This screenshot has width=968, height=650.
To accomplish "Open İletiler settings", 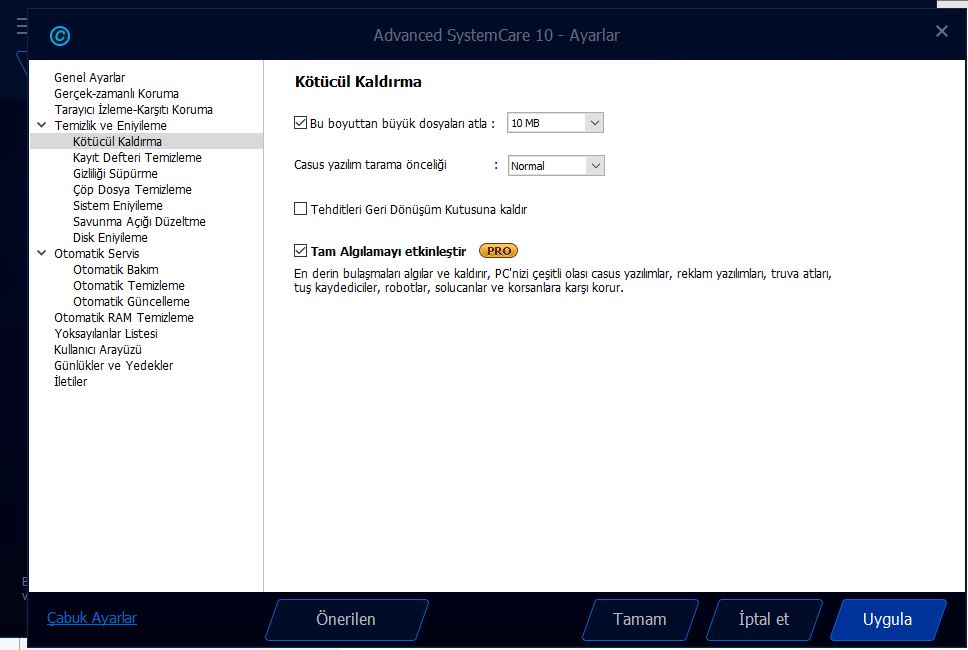I will click(x=70, y=381).
